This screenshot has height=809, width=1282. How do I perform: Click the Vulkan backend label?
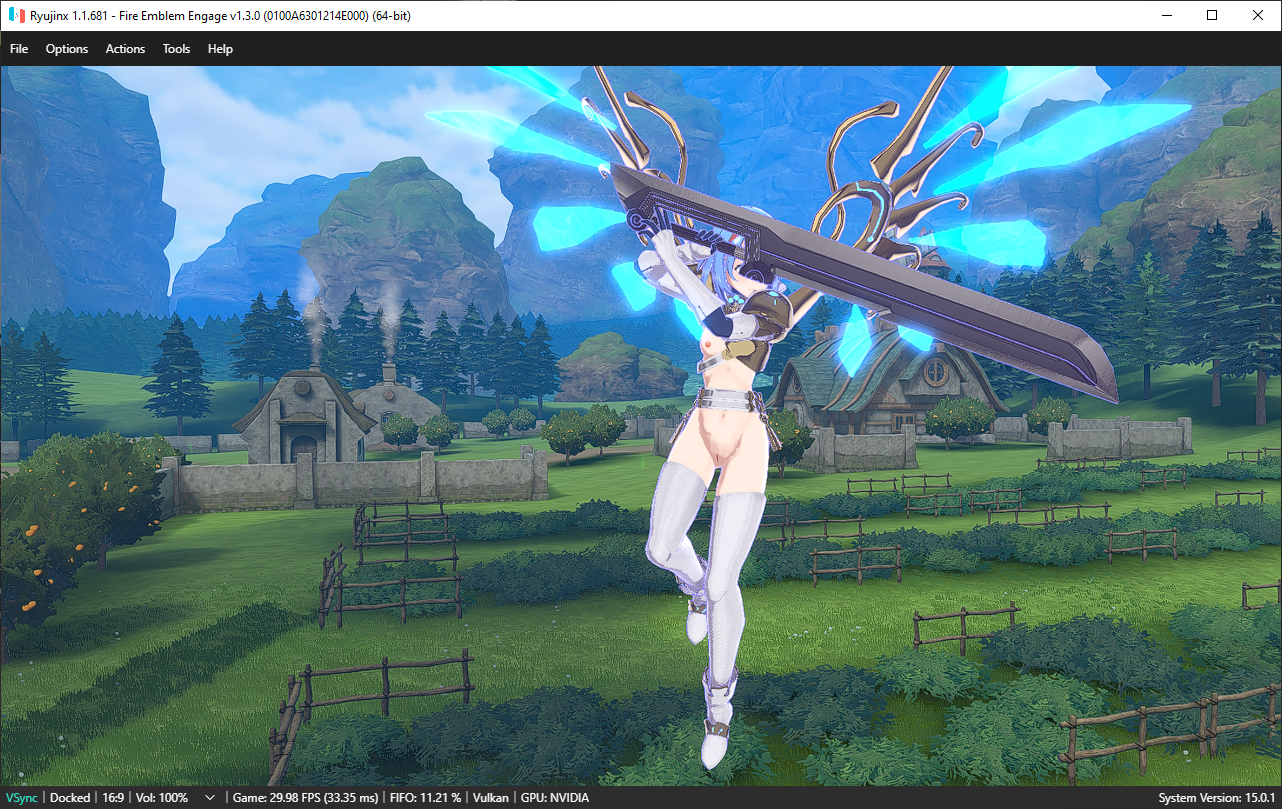[x=491, y=798]
